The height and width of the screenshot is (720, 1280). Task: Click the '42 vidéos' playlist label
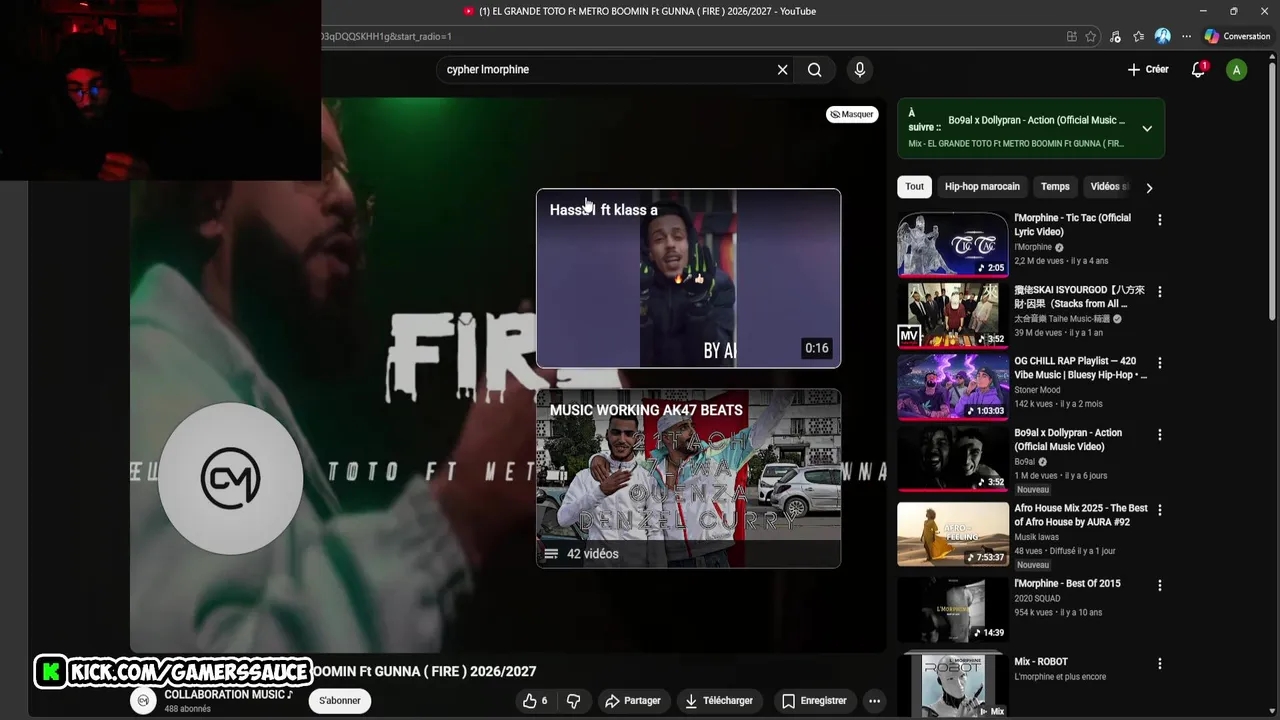tap(592, 554)
